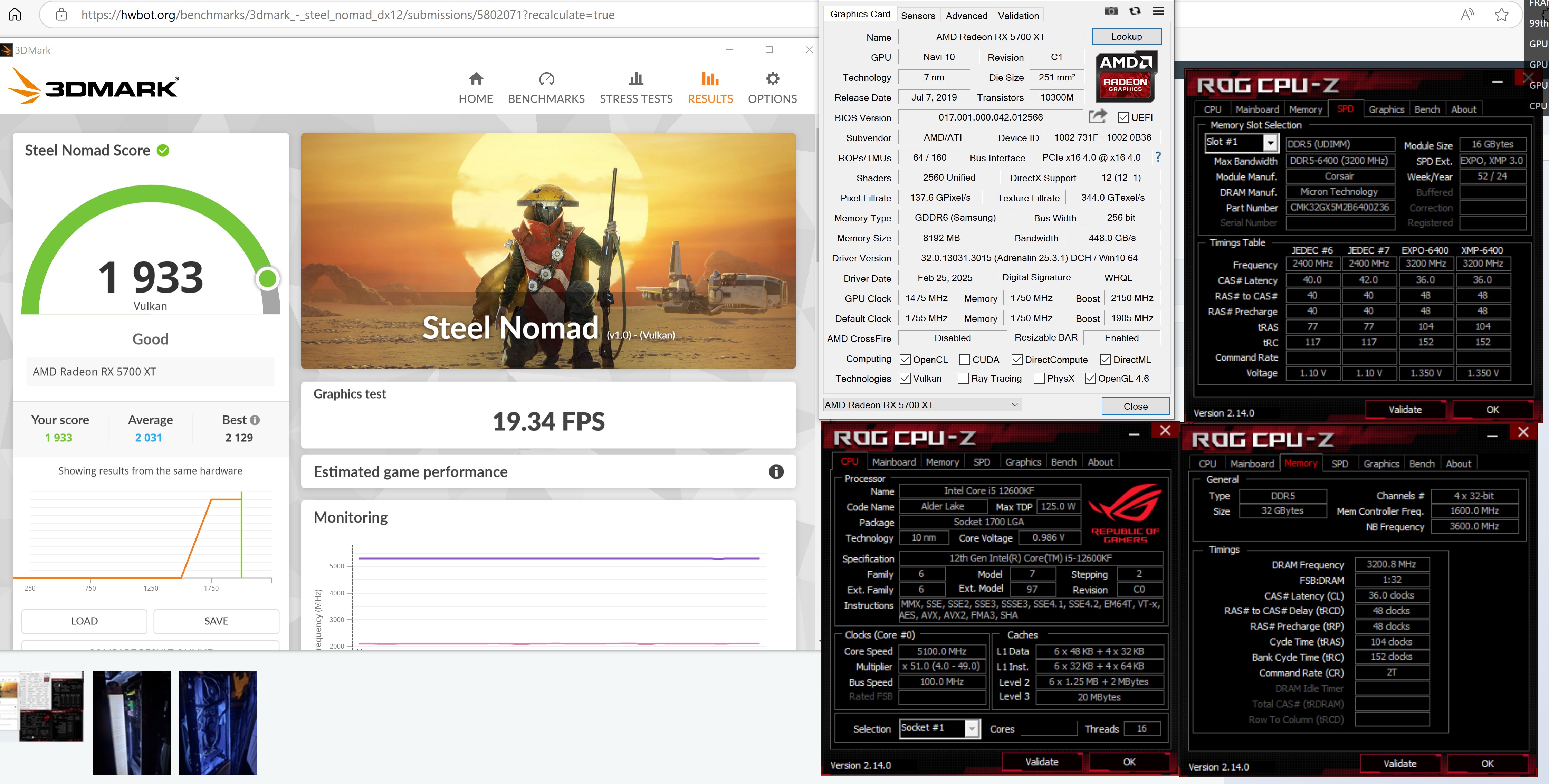Click the read aloud icon in browser
This screenshot has width=1549, height=784.
pyautogui.click(x=1467, y=15)
